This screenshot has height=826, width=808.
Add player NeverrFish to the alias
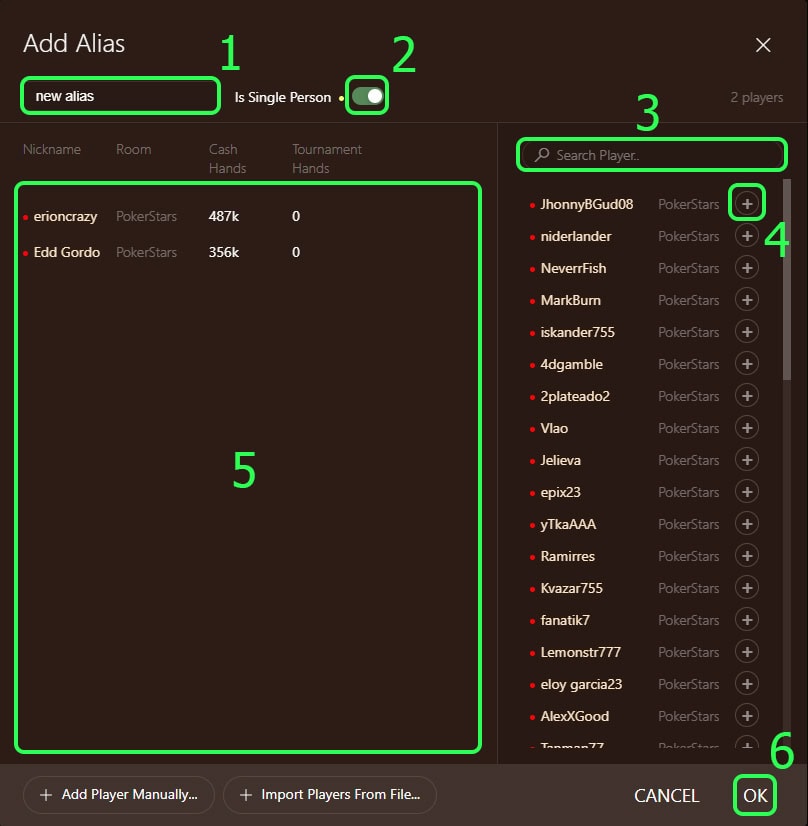tap(747, 268)
